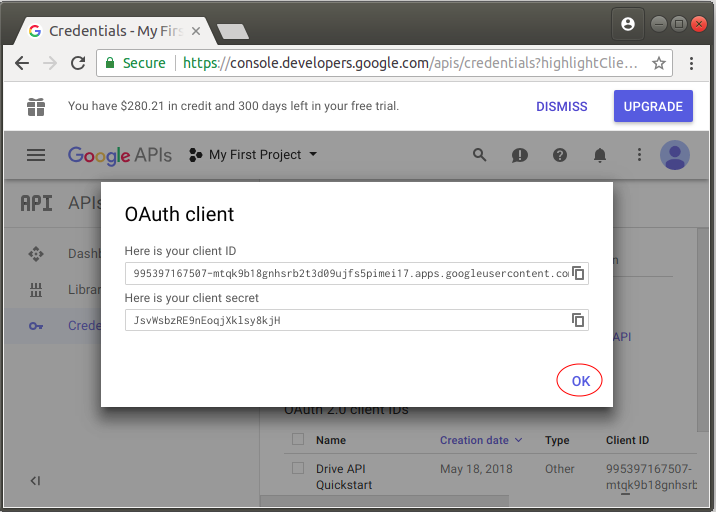Viewport: 716px width, 512px height.
Task: Click the Type column header
Action: 557,440
